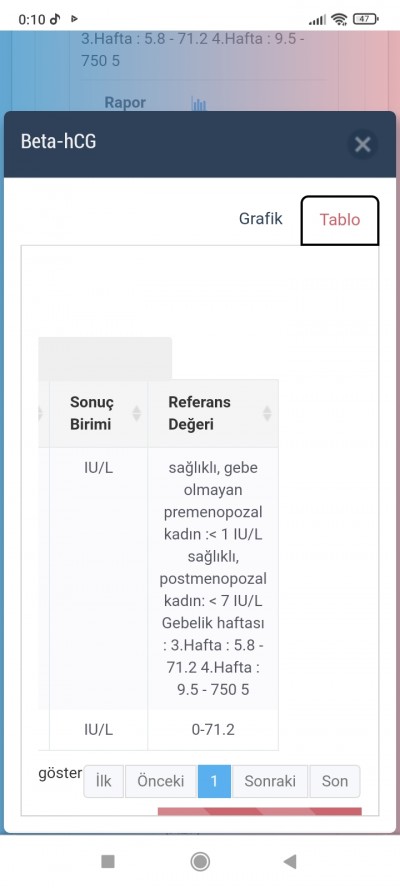The image size is (400, 888).
Task: Sort by Sonuç Birimi column arrows
Action: pos(137,413)
